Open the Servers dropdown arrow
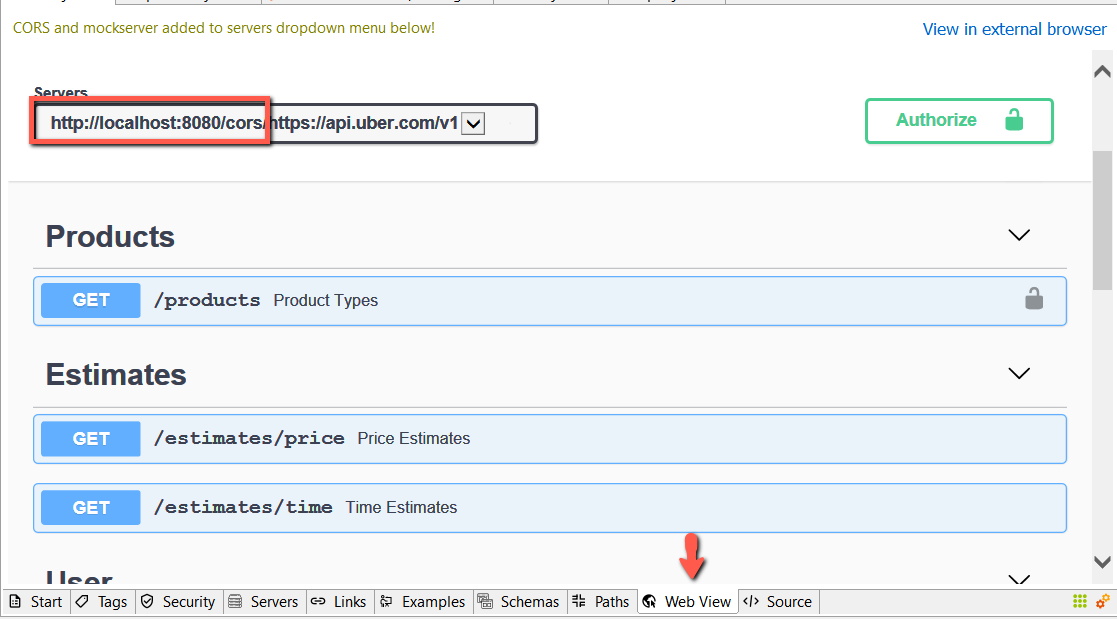This screenshot has width=1117, height=619. 474,124
